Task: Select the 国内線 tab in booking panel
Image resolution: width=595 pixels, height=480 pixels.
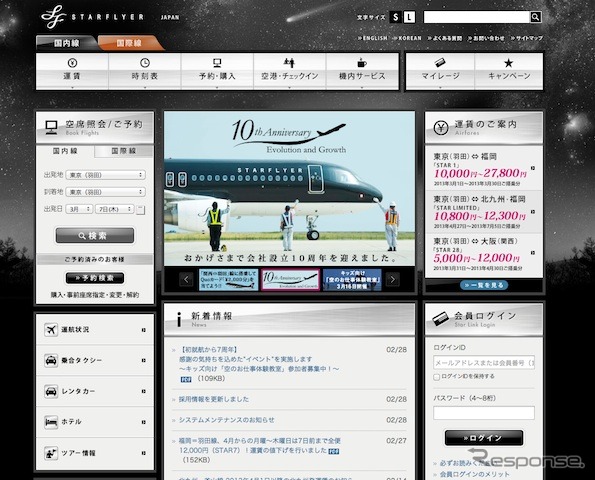Action: tap(65, 151)
